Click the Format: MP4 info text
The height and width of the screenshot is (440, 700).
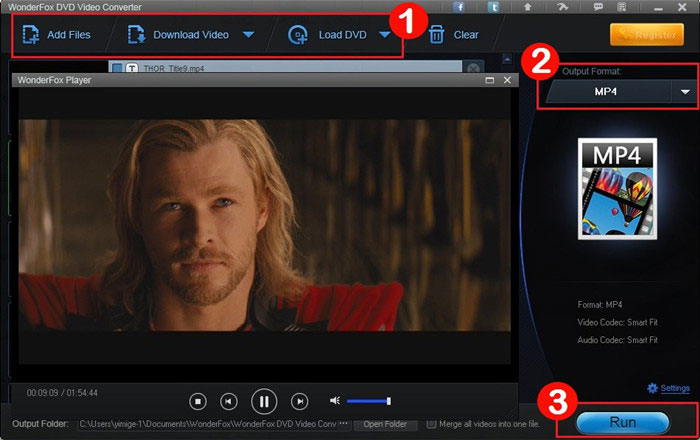pos(600,305)
